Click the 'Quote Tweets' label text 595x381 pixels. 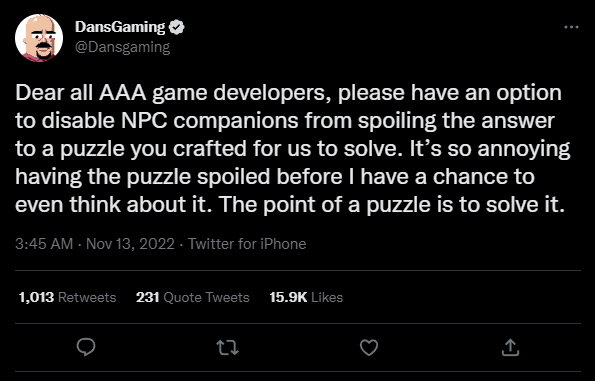206,297
